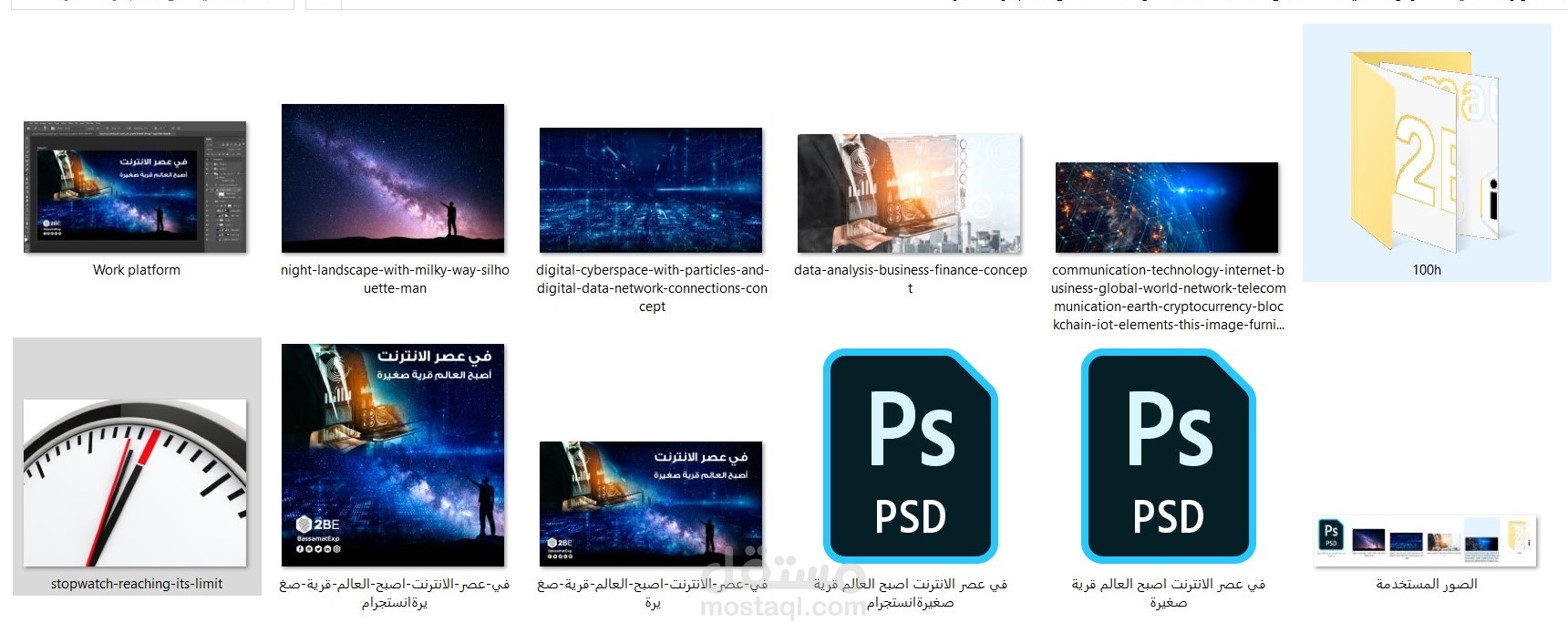1568x634 pixels.
Task: Select the wide Arabic design image thumbnail
Action: pyautogui.click(x=651, y=504)
